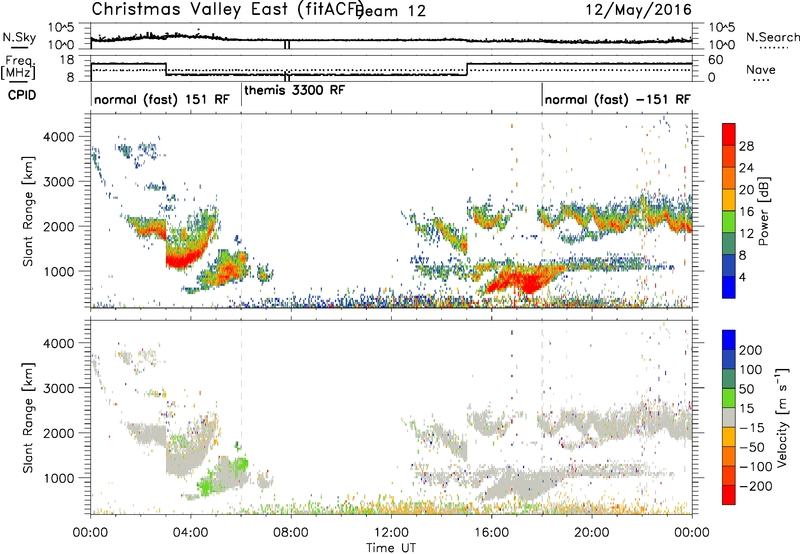Click the 'normal (fast) 151 RF' label
Screen dimensions: 800x554
(162, 99)
